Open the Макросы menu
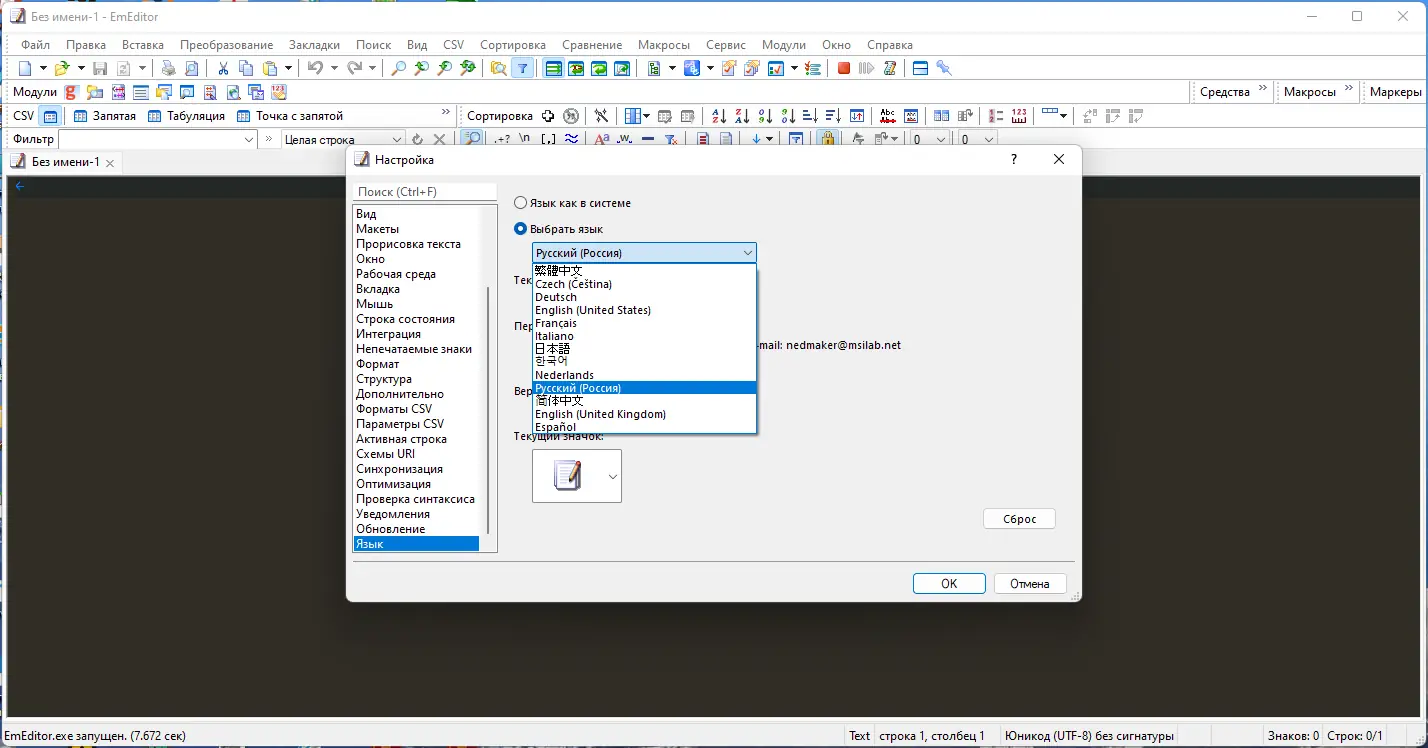This screenshot has width=1428, height=748. pyautogui.click(x=664, y=45)
